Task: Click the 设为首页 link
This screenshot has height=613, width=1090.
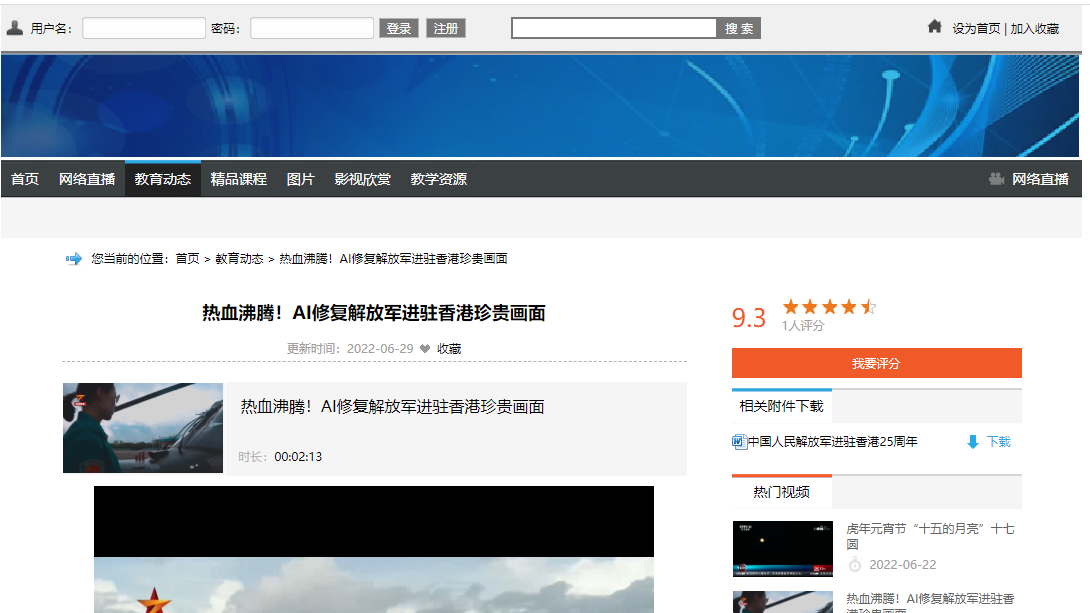Action: 976,28
